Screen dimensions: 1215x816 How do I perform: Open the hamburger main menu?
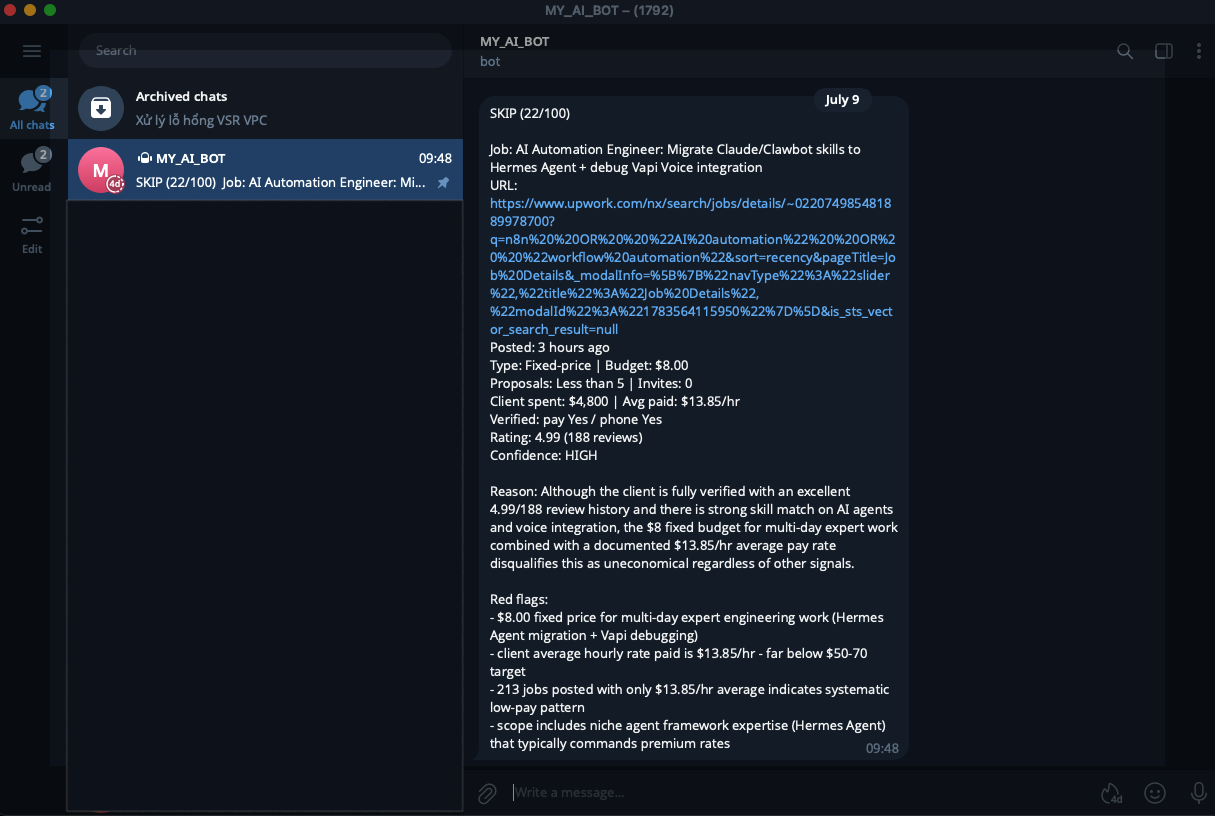point(32,51)
